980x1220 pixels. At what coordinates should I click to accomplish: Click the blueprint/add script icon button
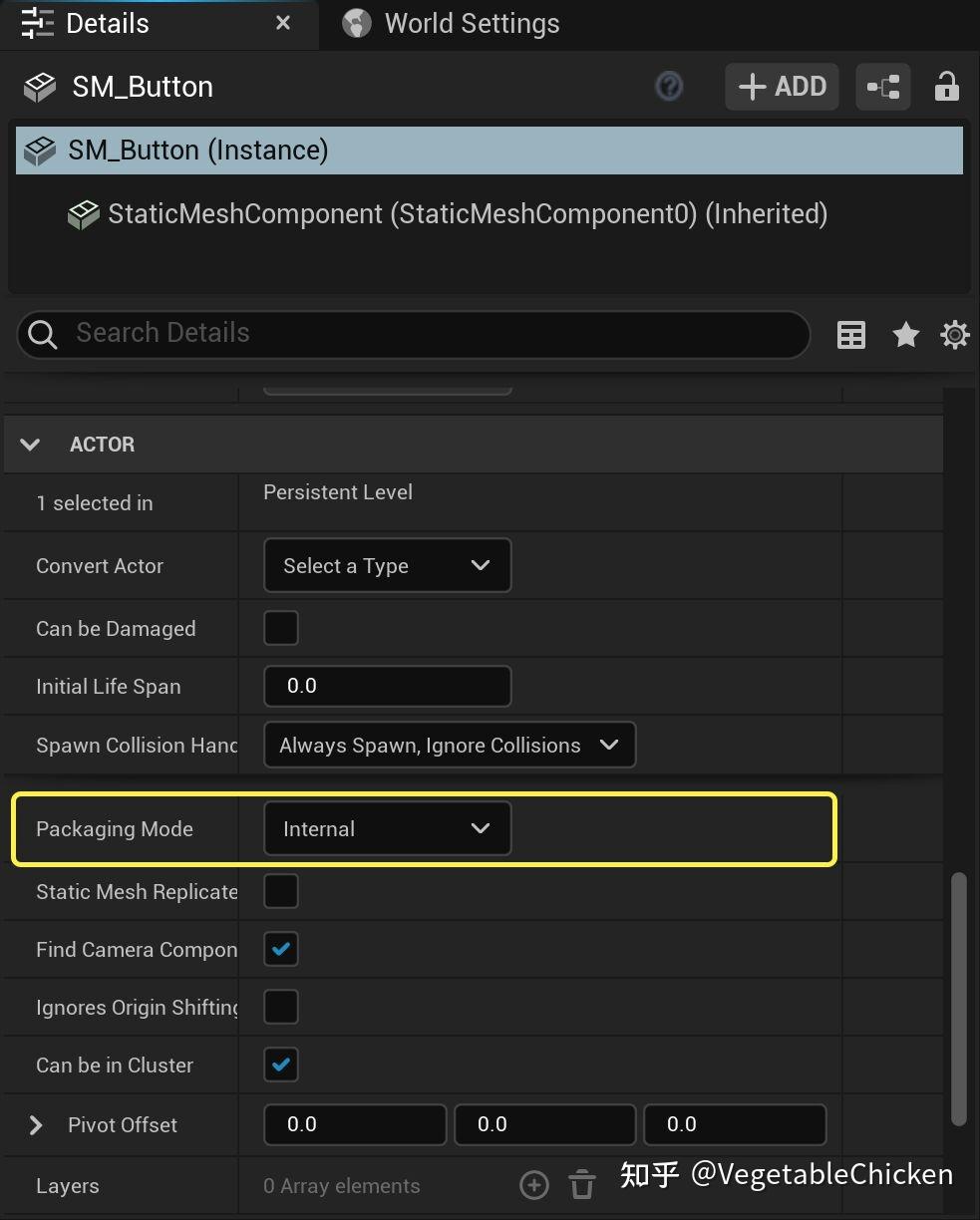tap(882, 87)
